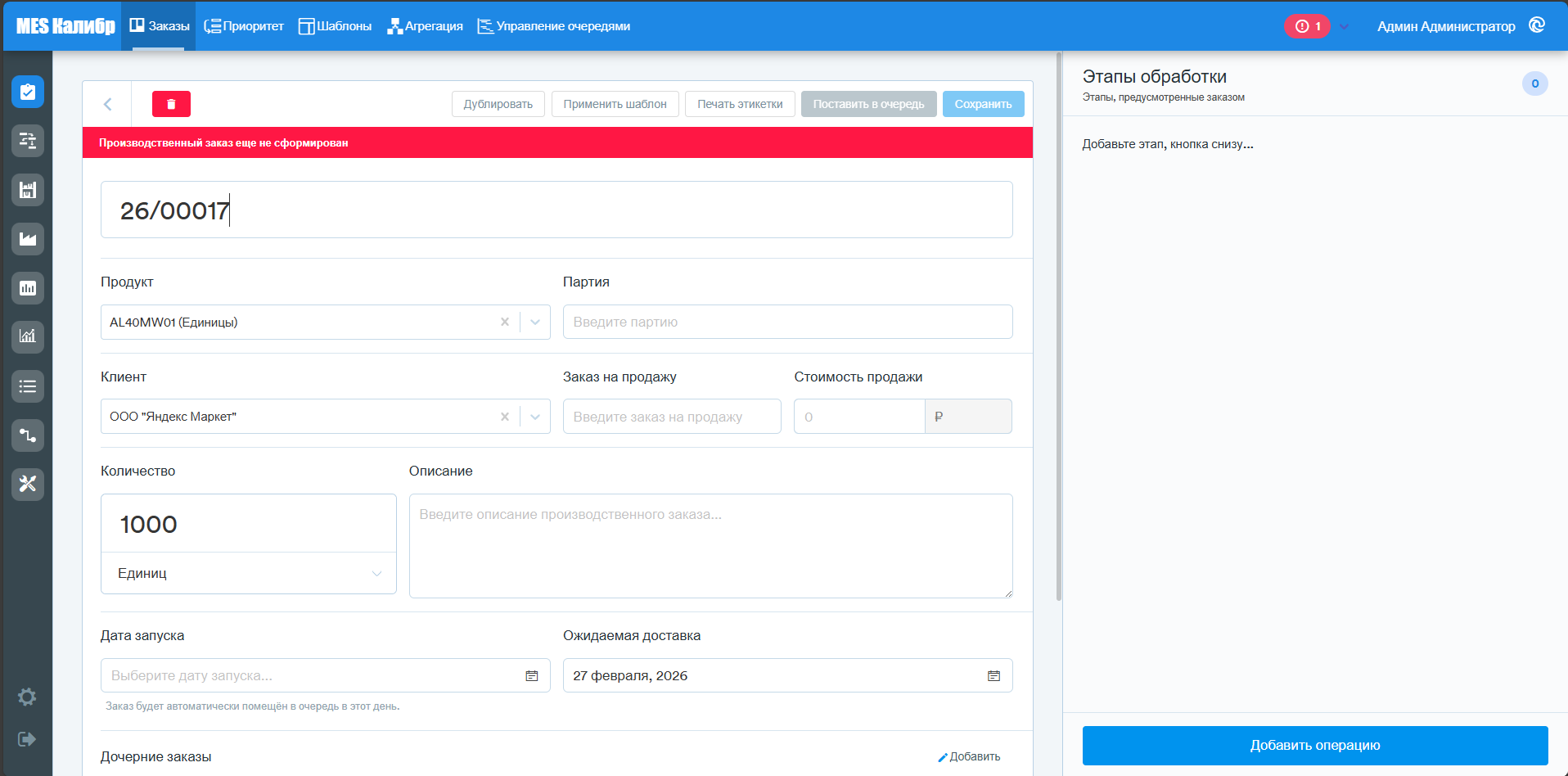Click the logout icon in sidebar
Screen dimensions: 1568x776
[27, 739]
